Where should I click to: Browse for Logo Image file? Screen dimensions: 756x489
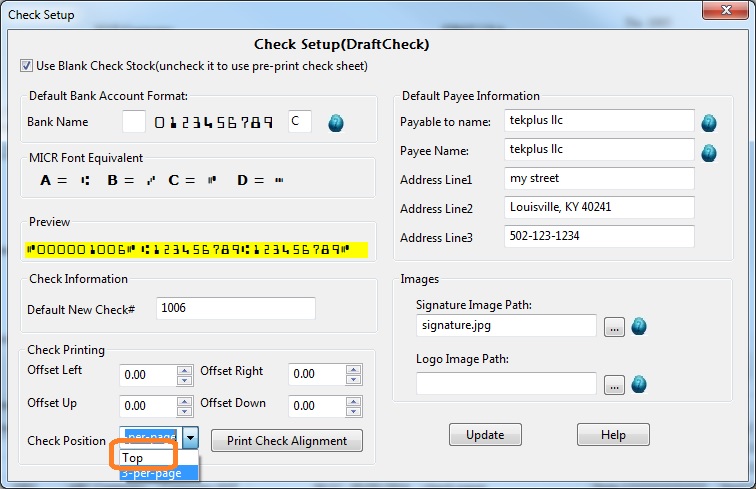coord(614,384)
